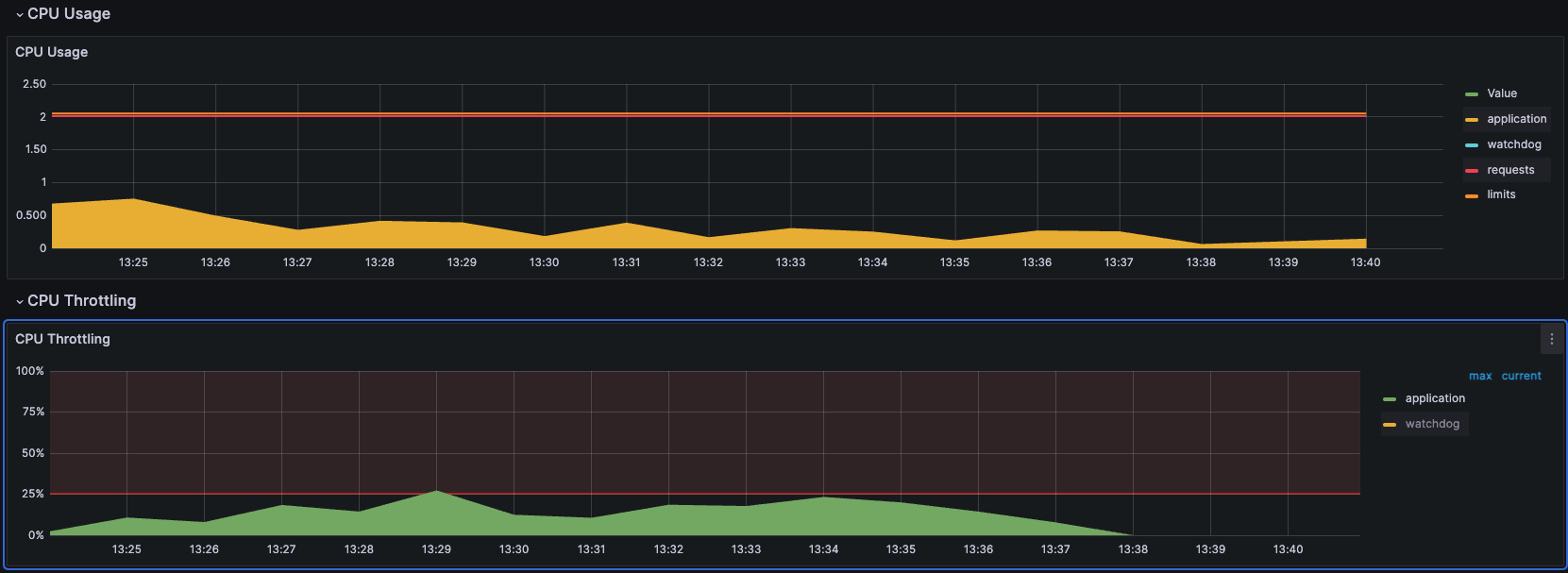
Task: Click the 13:38 label on CPU Usage axis
Action: (x=1201, y=262)
